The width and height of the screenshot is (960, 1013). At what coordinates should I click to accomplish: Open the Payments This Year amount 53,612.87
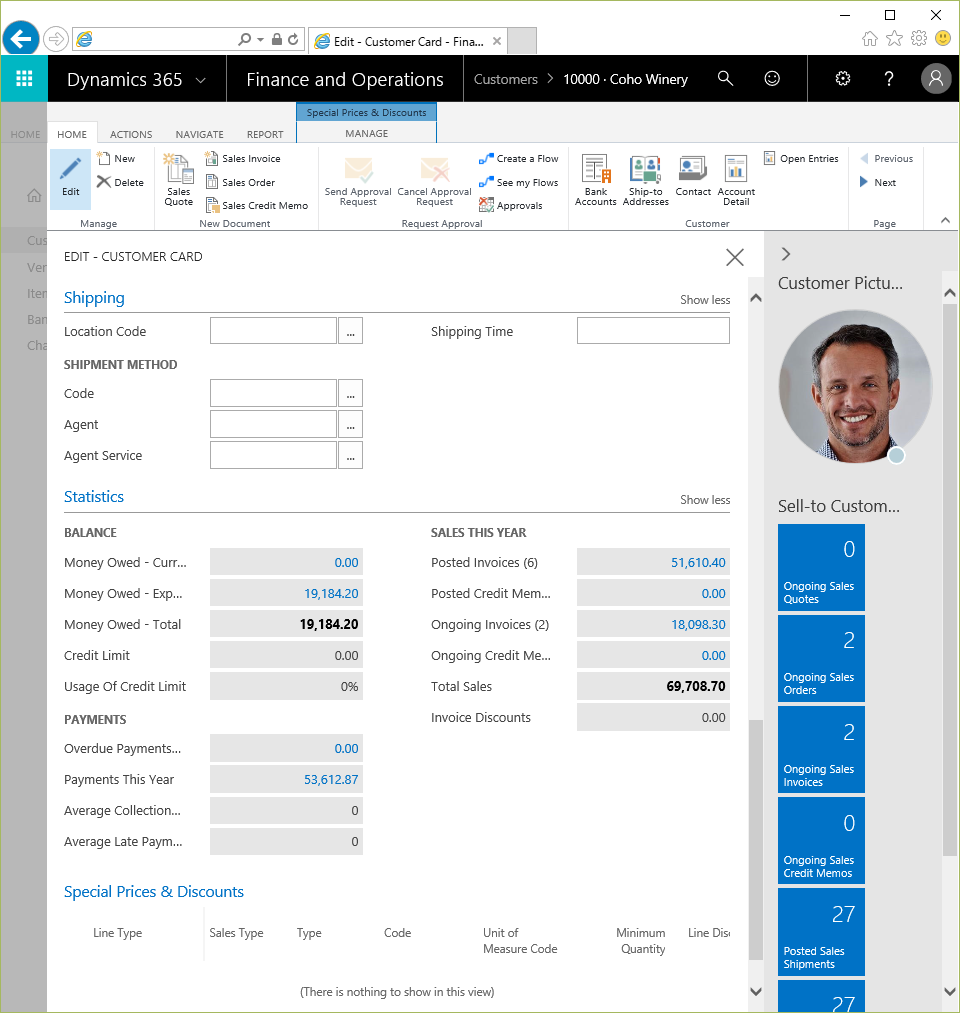pos(331,780)
